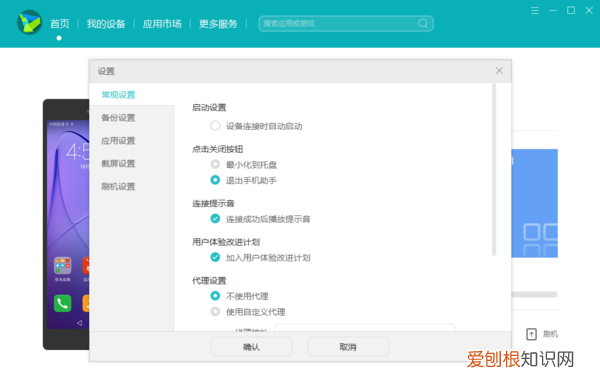The width and height of the screenshot is (600, 378).
Task: Open the hamburger menu in title bar
Action: point(535,10)
